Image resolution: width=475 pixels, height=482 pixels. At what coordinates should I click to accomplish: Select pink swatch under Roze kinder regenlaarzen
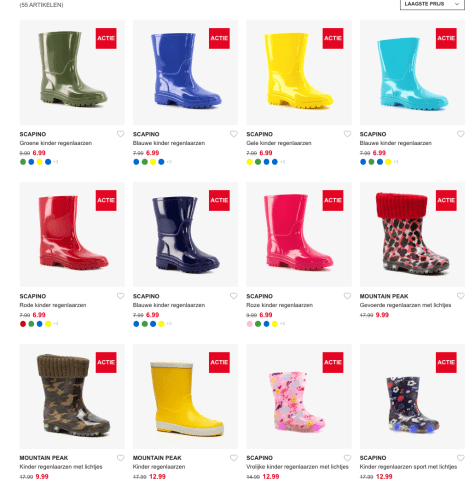249,324
